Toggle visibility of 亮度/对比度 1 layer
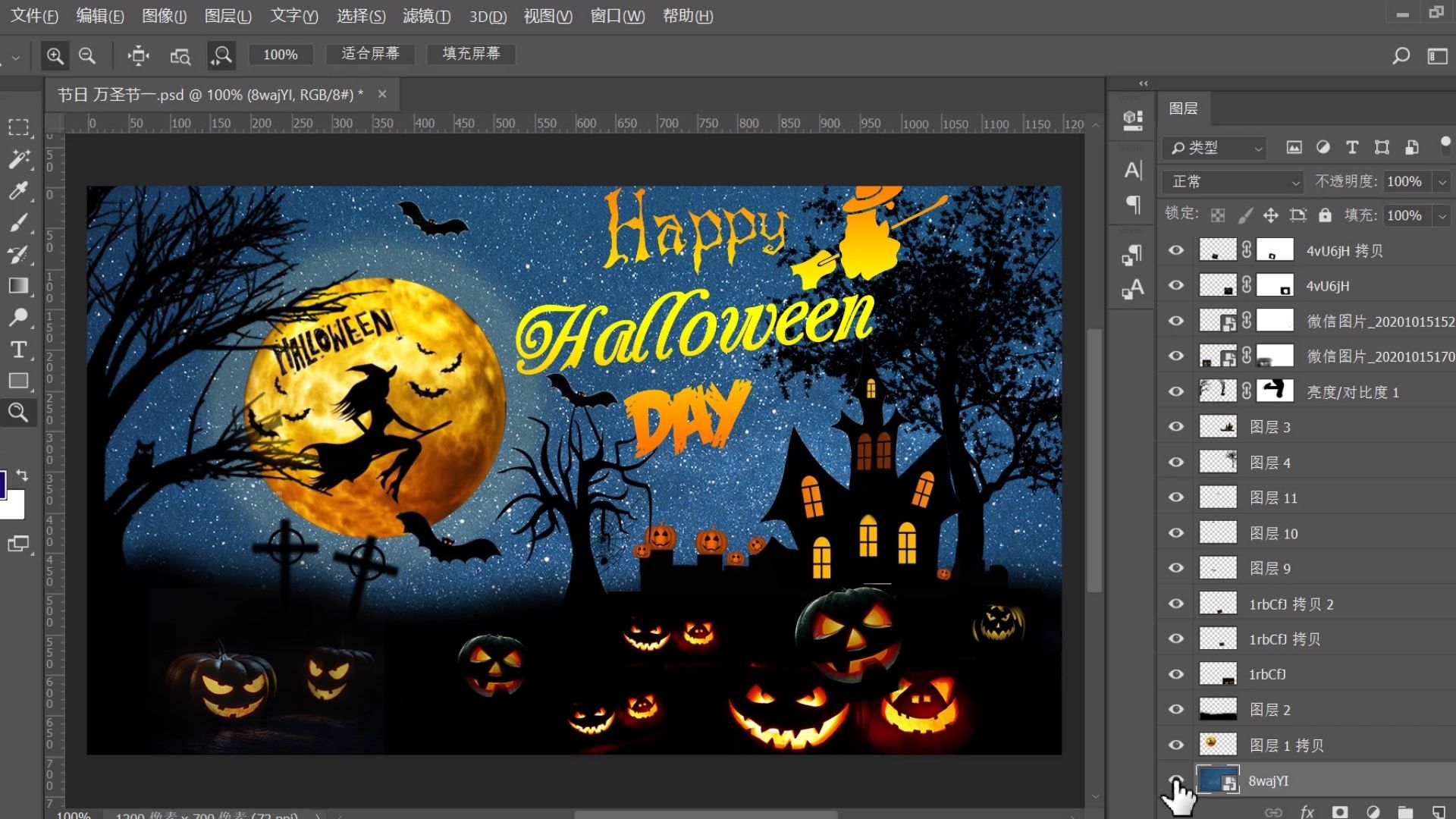Viewport: 1456px width, 819px height. (1176, 391)
